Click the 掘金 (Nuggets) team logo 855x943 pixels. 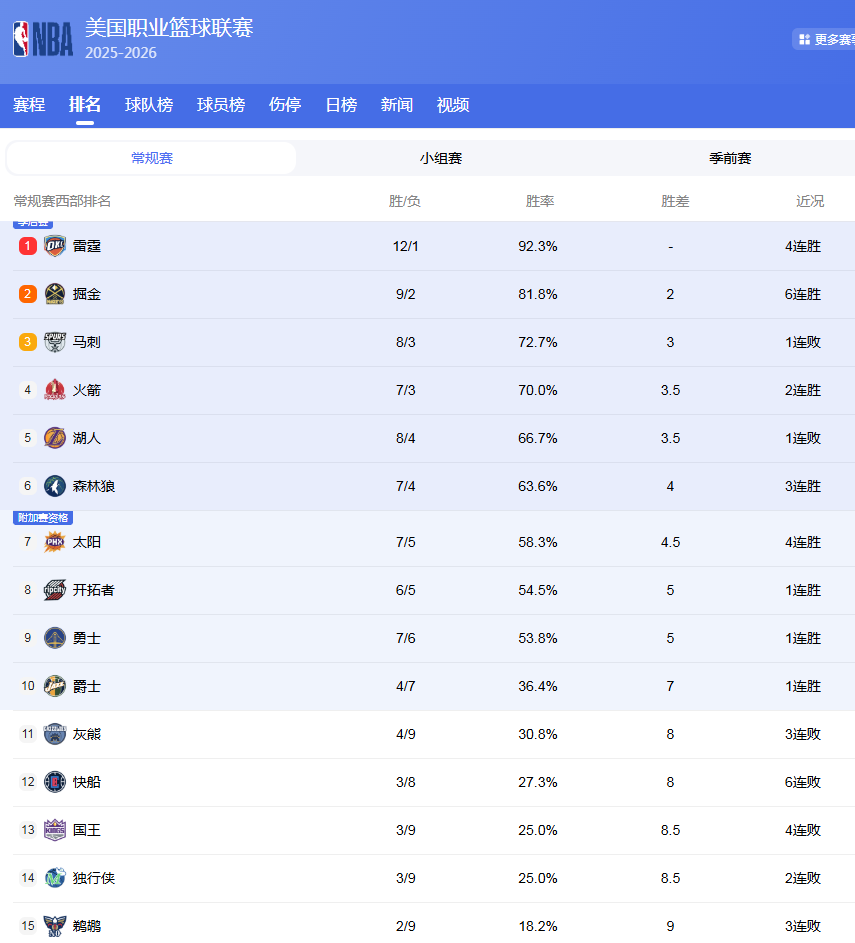click(55, 294)
